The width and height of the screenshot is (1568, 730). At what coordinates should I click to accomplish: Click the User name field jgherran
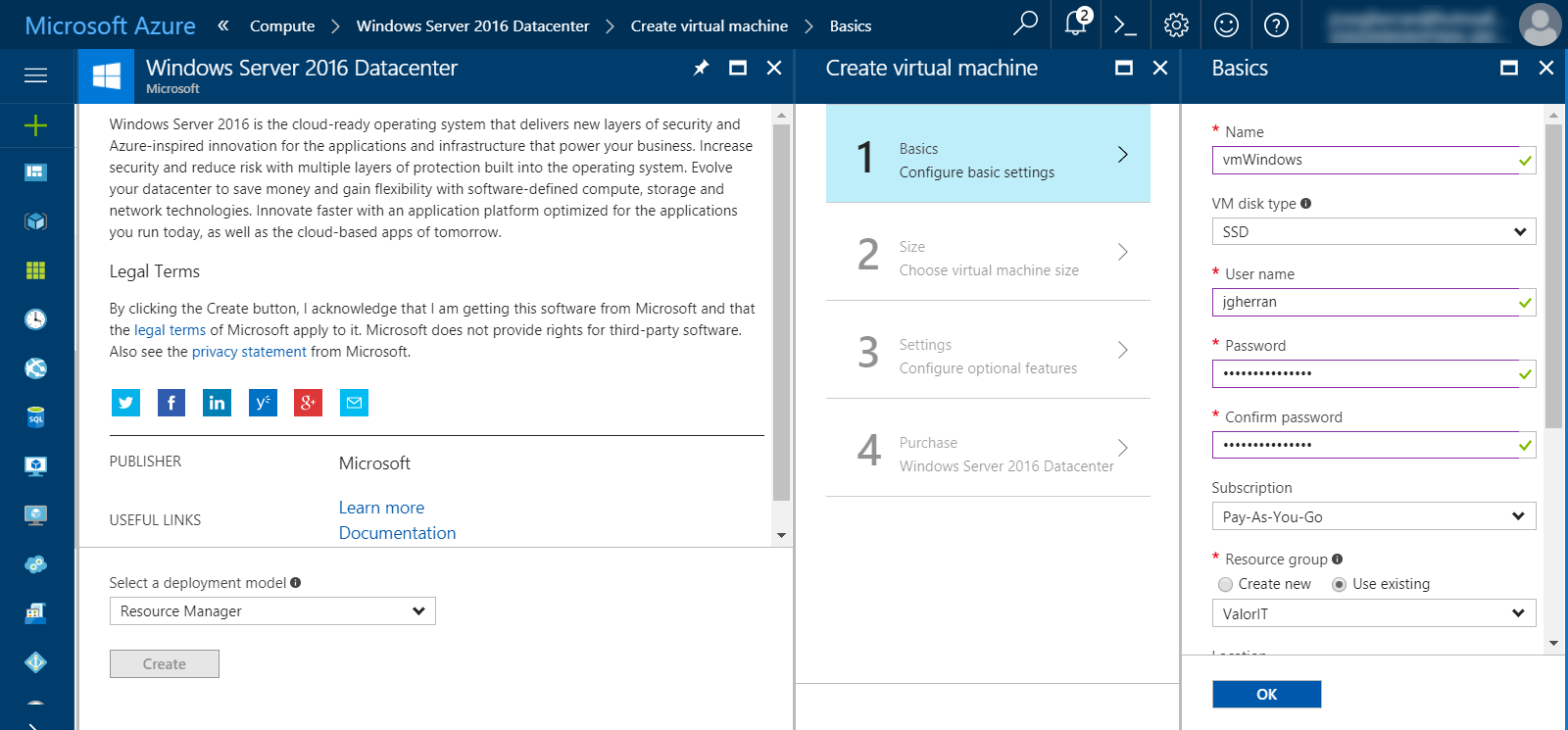click(x=1374, y=302)
